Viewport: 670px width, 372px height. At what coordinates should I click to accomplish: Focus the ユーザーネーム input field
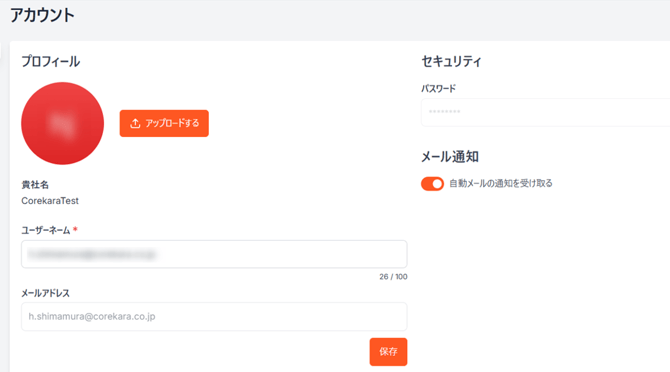point(214,254)
